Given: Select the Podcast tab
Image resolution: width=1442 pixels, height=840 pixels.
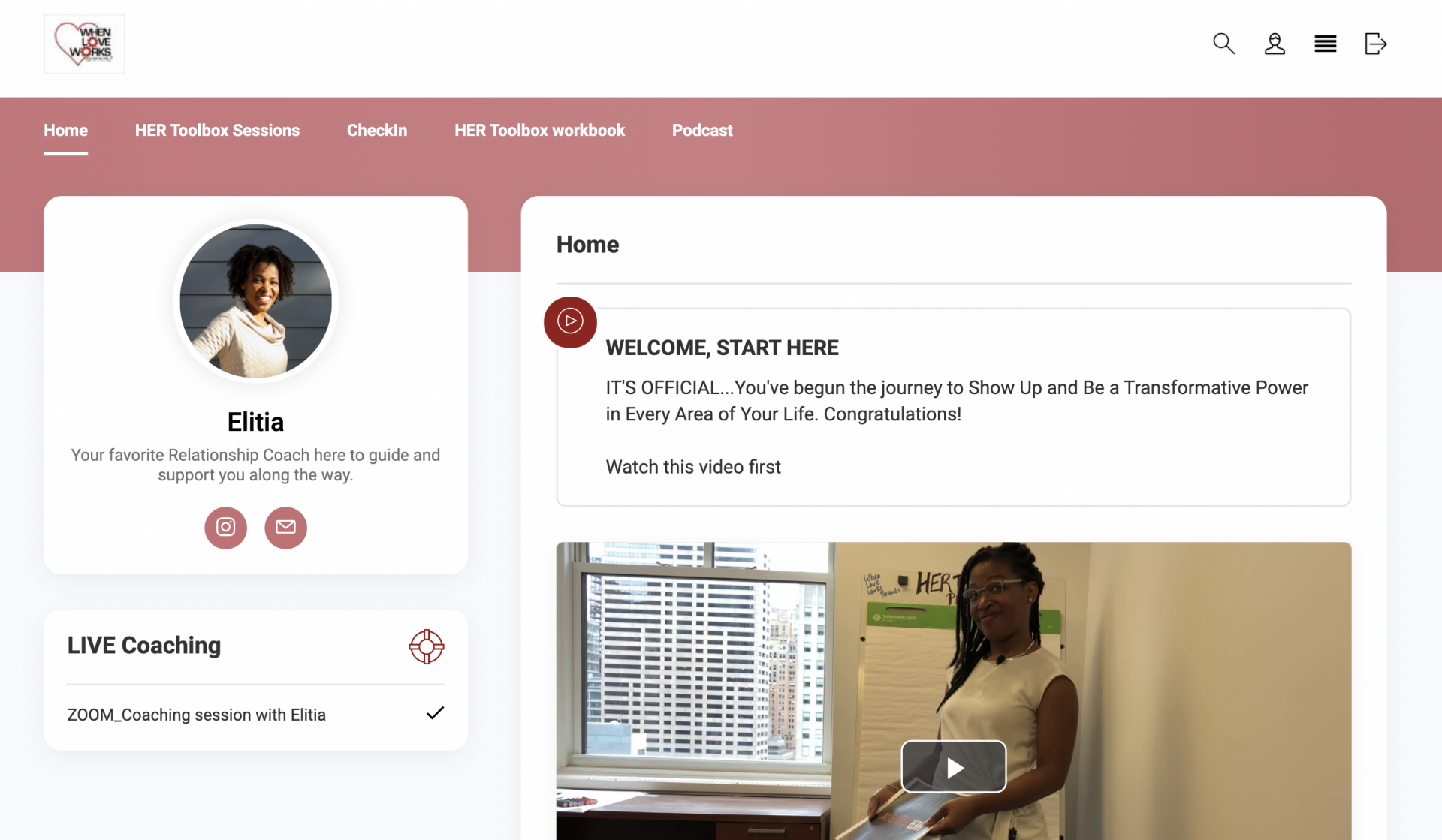Looking at the screenshot, I should point(702,131).
